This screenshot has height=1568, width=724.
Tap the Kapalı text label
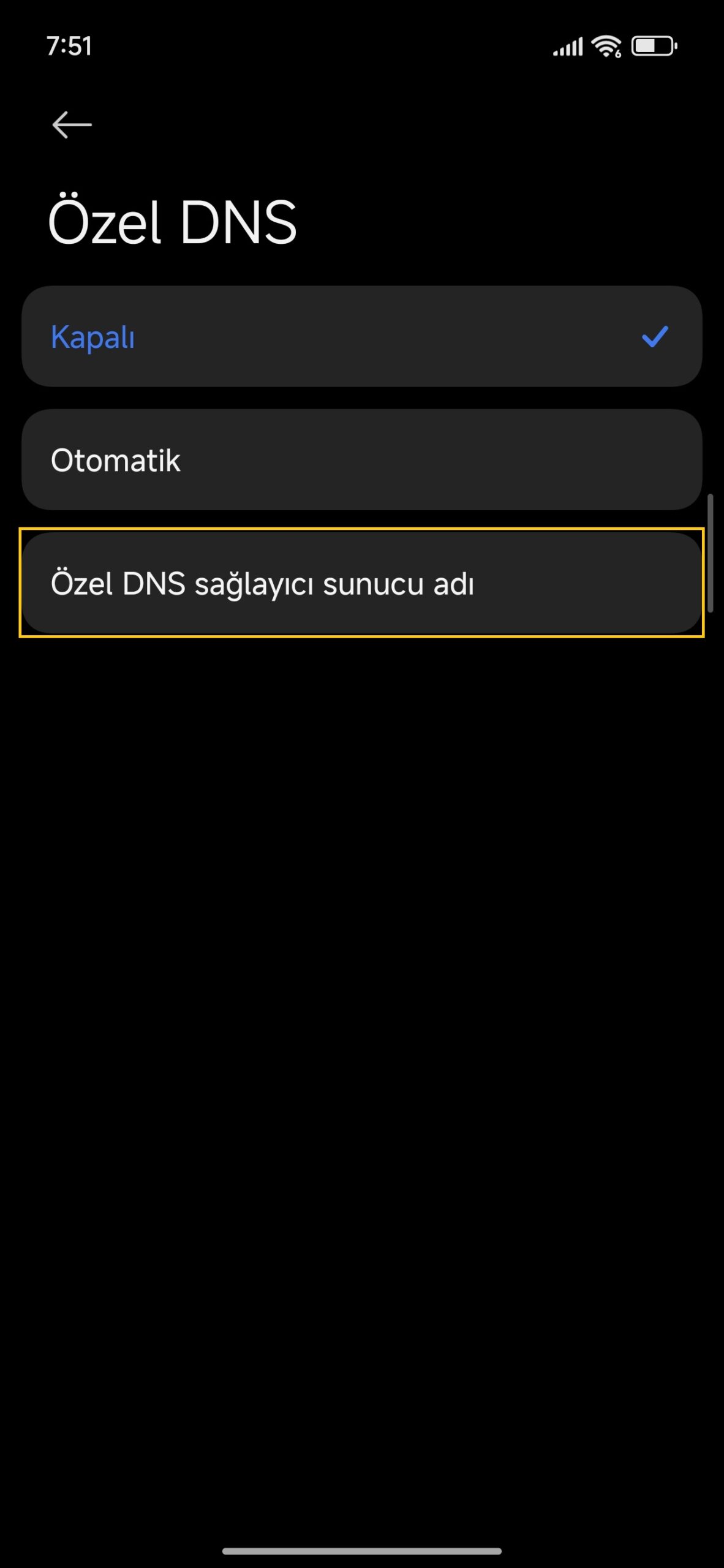tap(92, 337)
